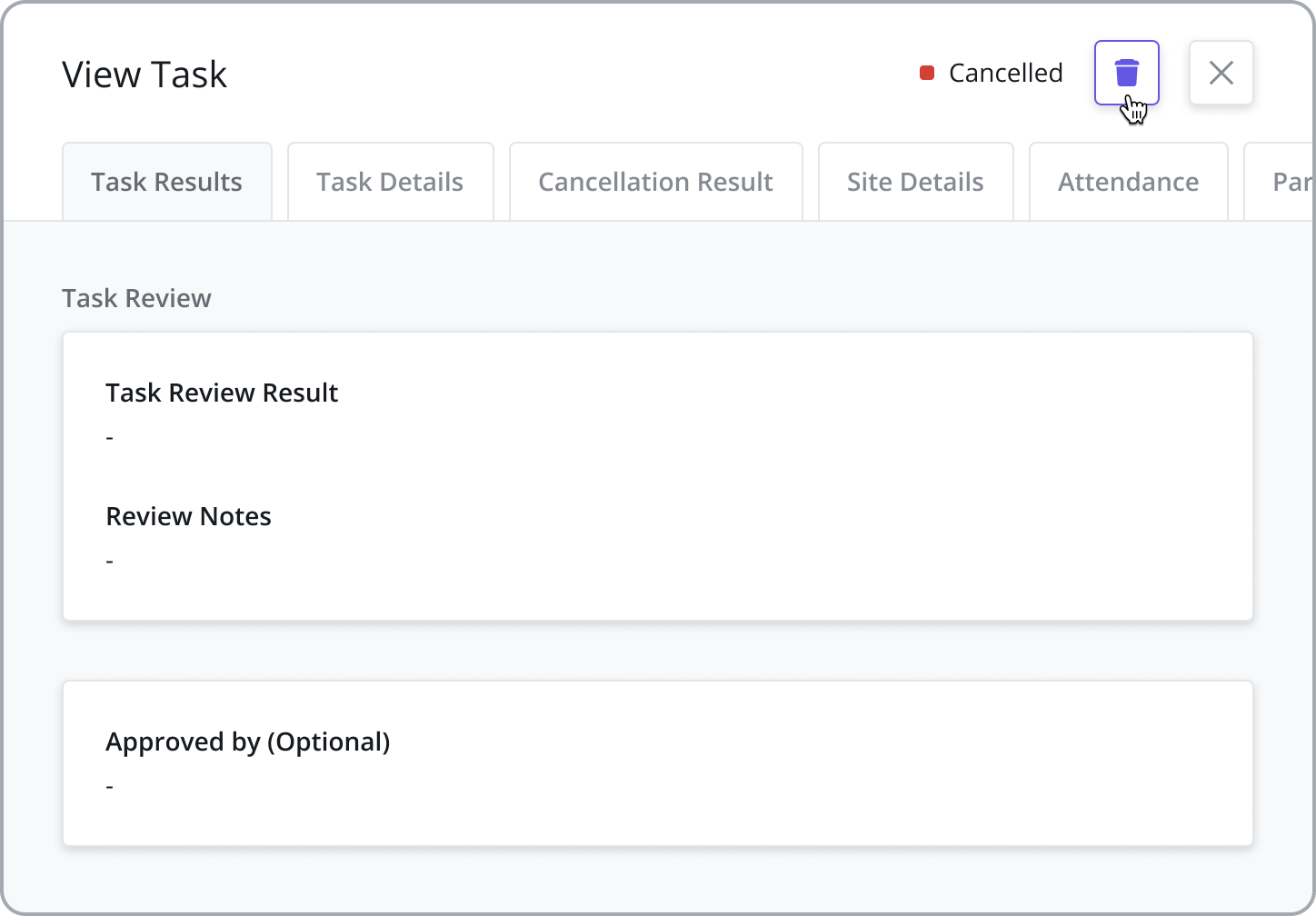Click the View Task title
The height and width of the screenshot is (916, 1316).
145,75
